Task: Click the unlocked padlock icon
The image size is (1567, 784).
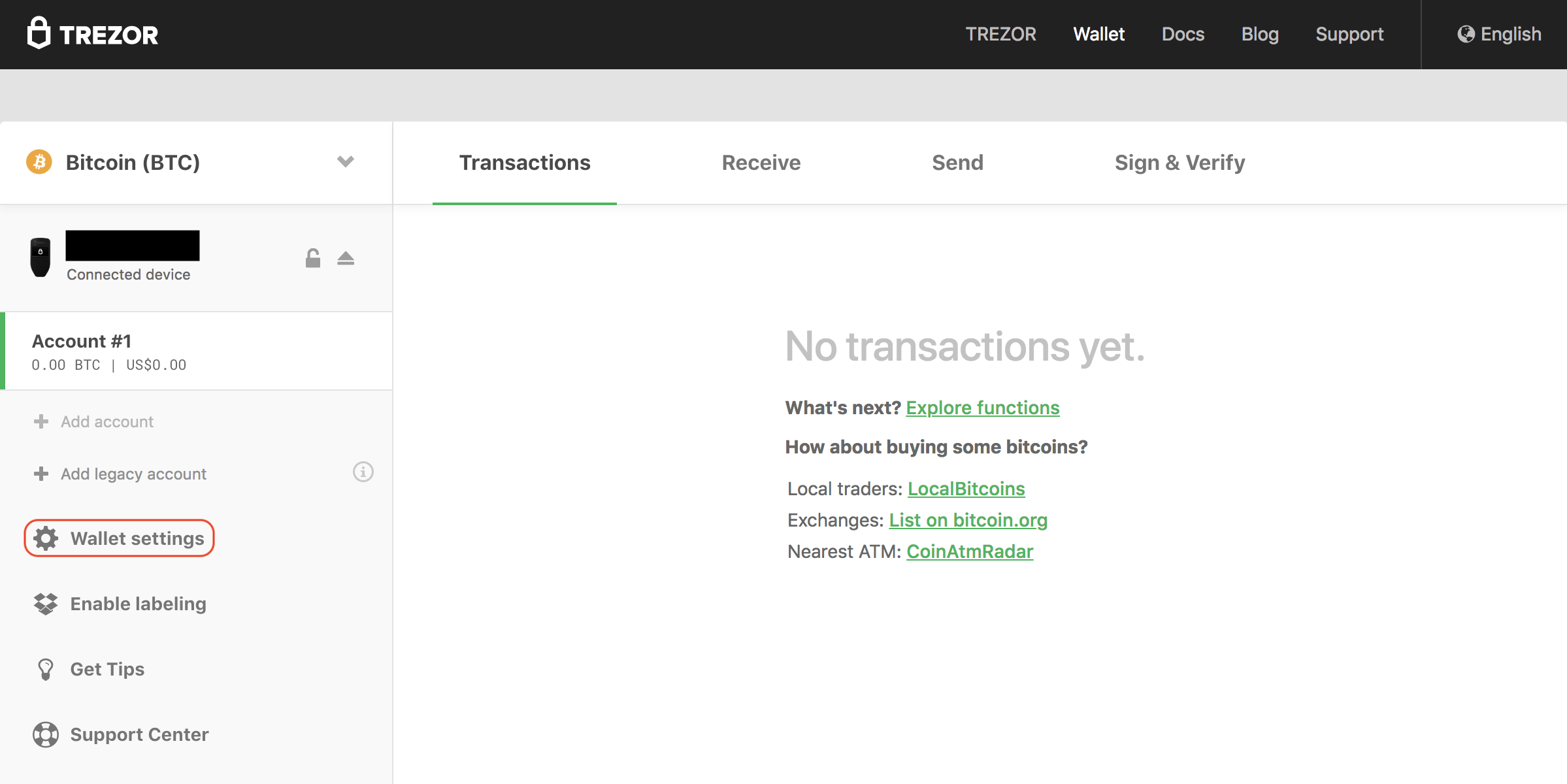Action: [313, 258]
